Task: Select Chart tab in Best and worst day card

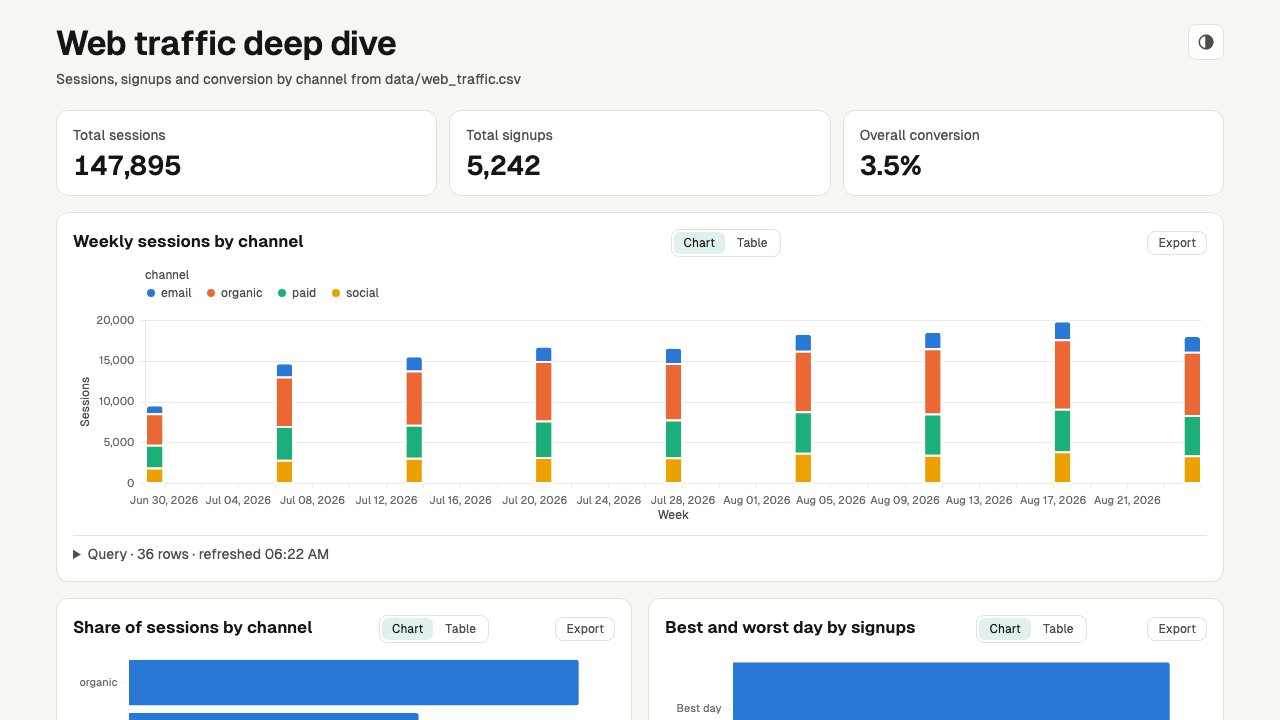Action: (1004, 629)
